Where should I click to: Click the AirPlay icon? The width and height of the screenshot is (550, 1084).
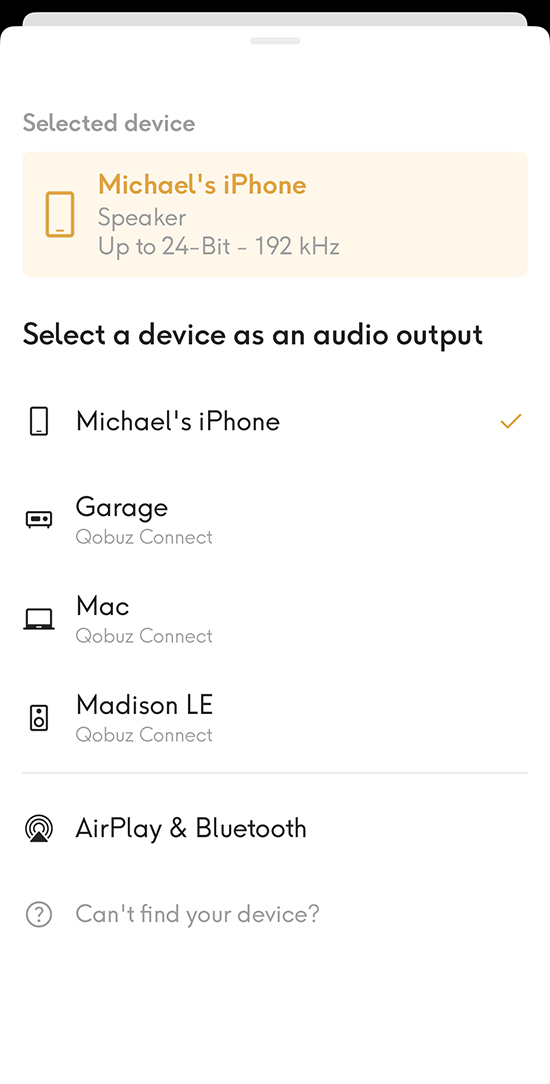(x=39, y=828)
